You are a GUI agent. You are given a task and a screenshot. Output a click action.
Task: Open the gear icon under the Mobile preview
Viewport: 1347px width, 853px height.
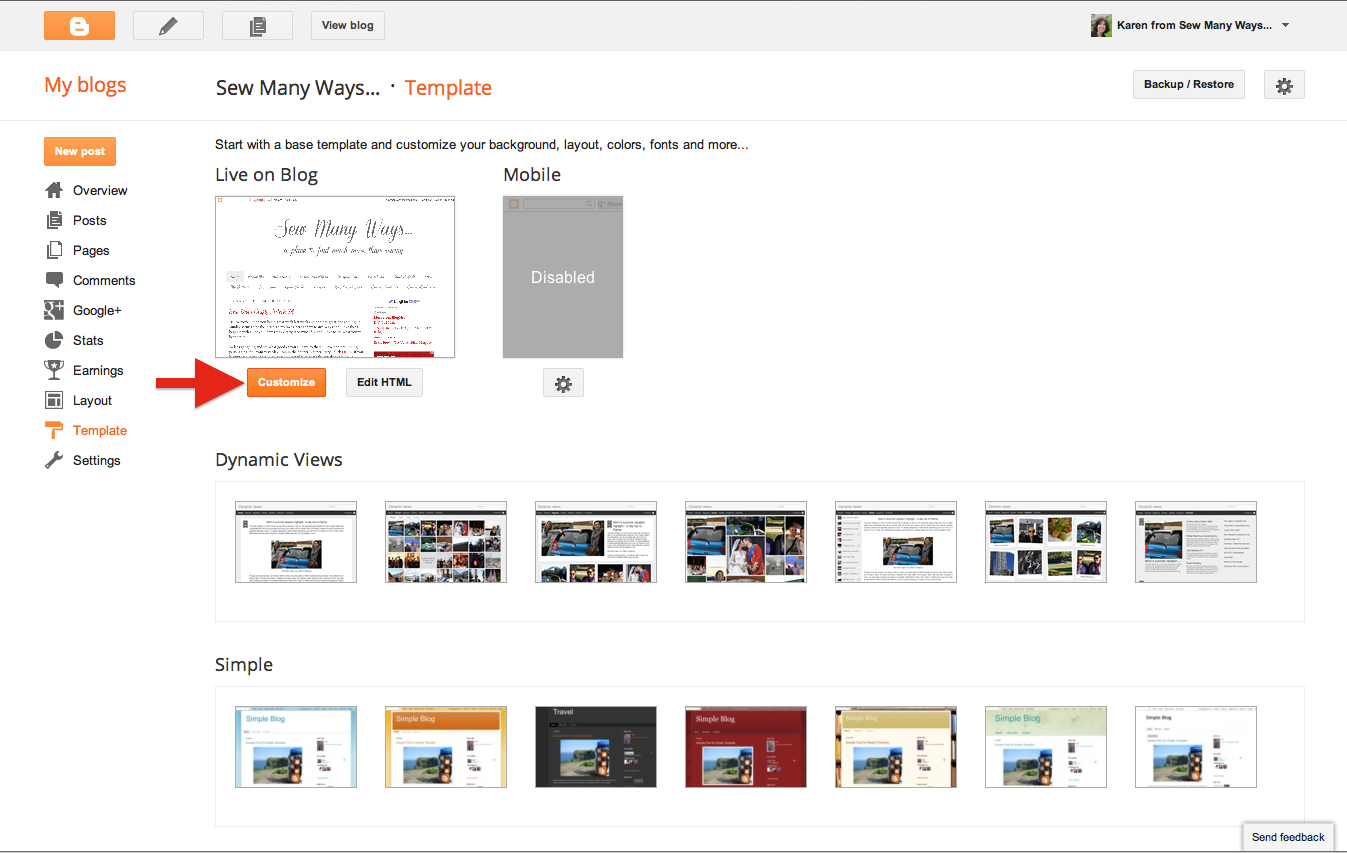(563, 382)
